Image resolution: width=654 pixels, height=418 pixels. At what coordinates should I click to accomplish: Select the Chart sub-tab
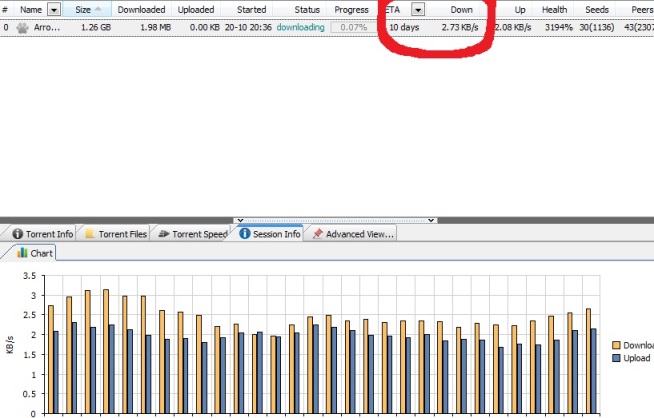tap(35, 253)
